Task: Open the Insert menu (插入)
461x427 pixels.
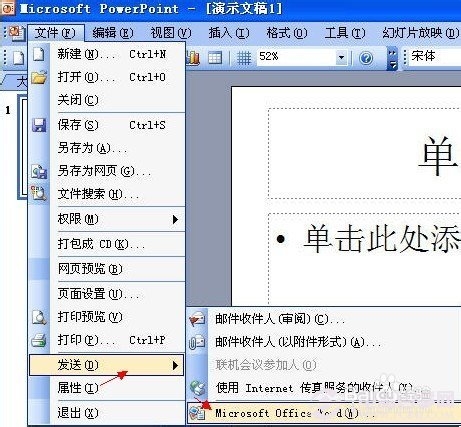Action: coord(229,33)
